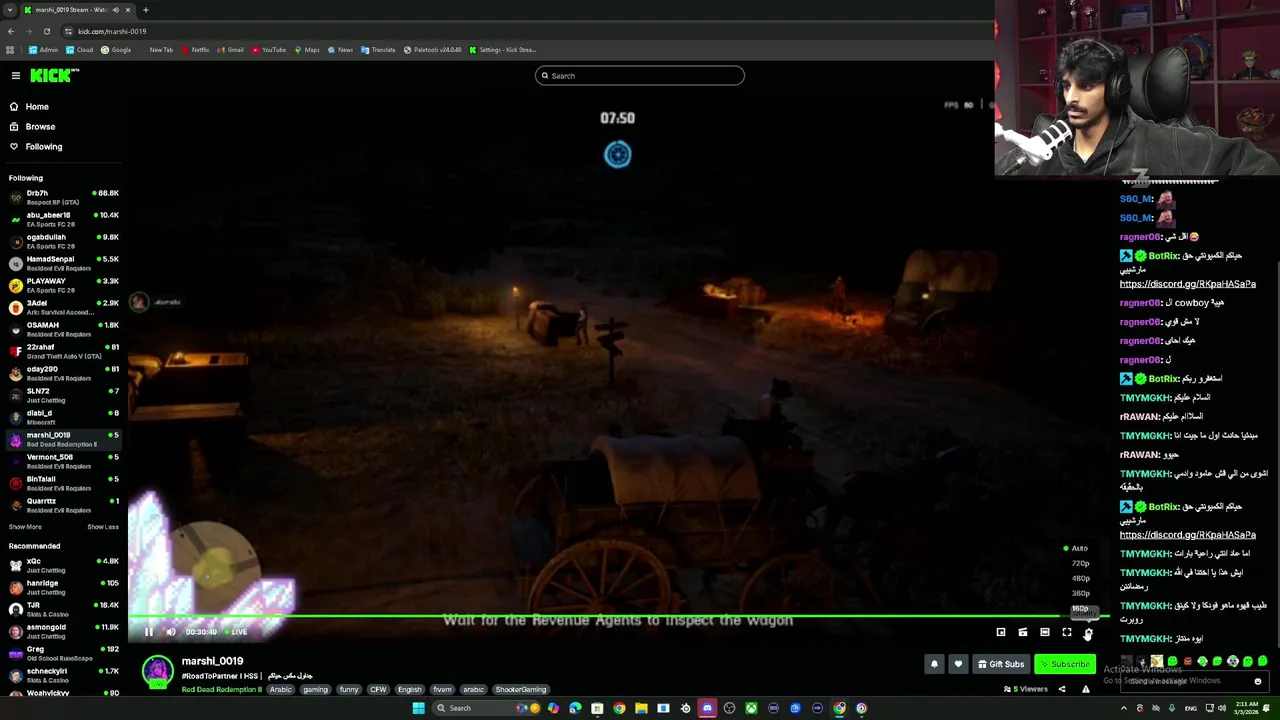This screenshot has width=1280, height=720.
Task: Select the Arabic stream tag
Action: click(x=281, y=689)
